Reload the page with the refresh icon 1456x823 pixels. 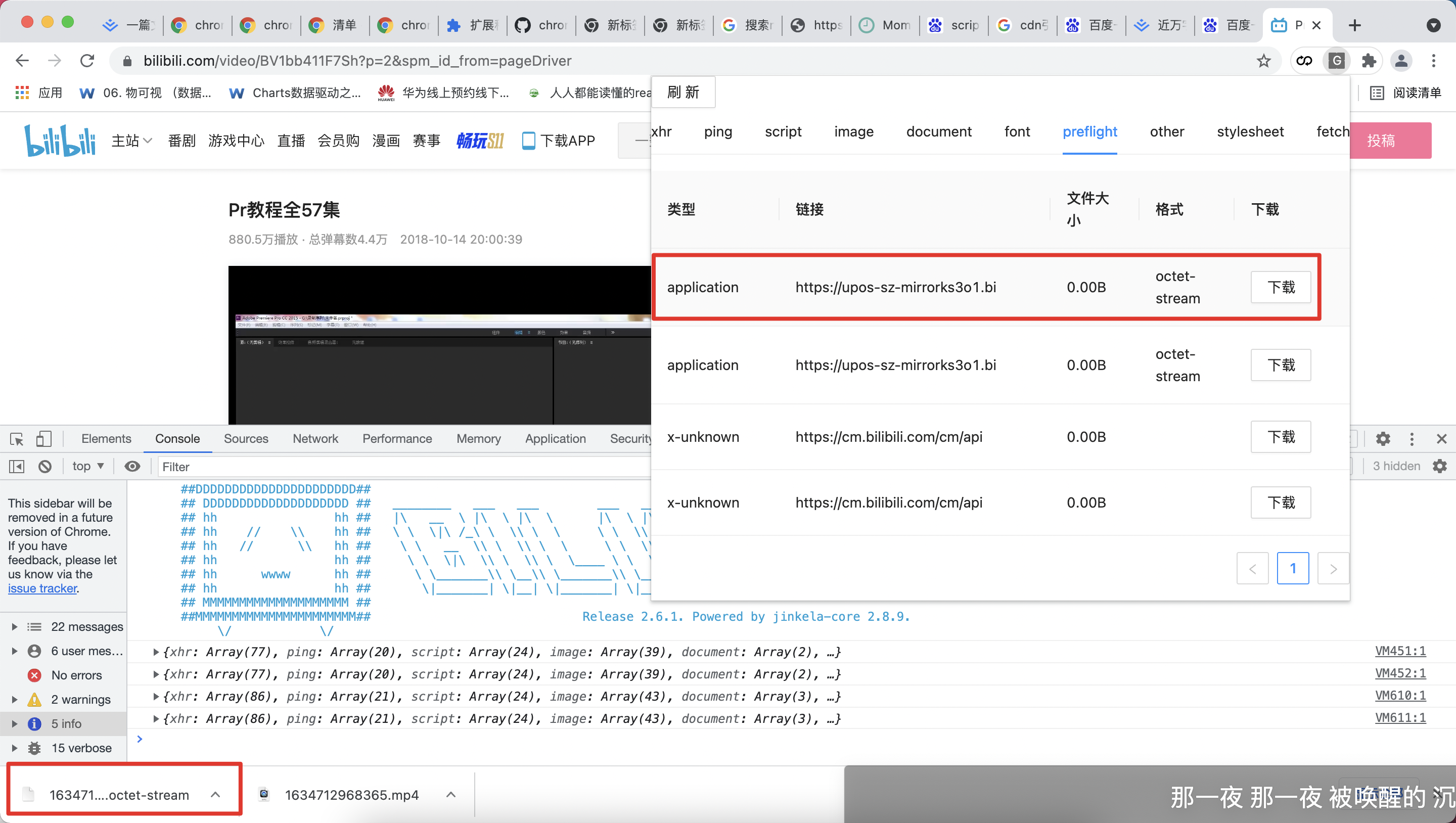pos(87,61)
